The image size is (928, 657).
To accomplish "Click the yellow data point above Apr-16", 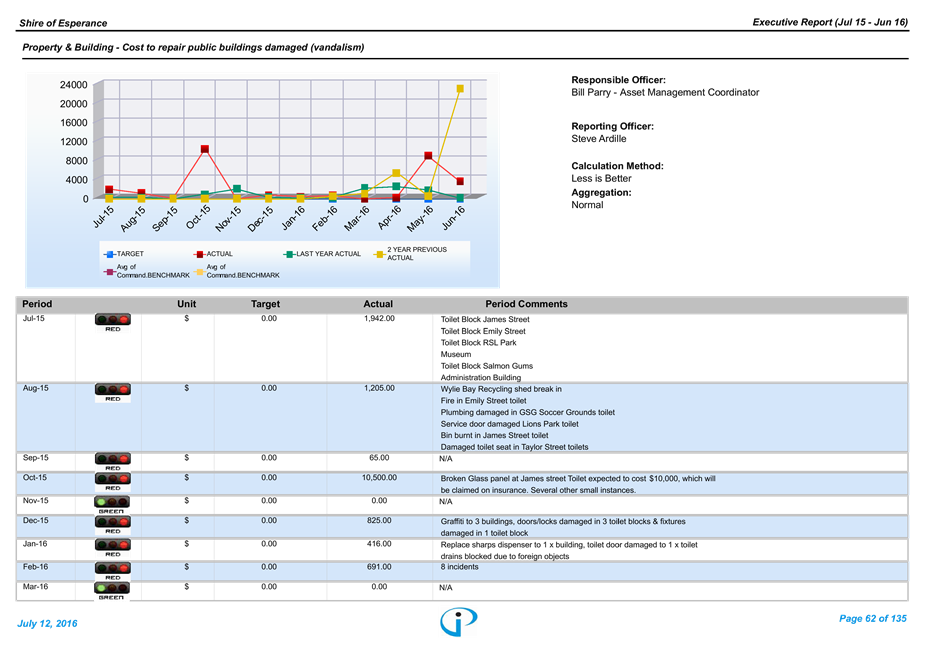I will click(396, 173).
